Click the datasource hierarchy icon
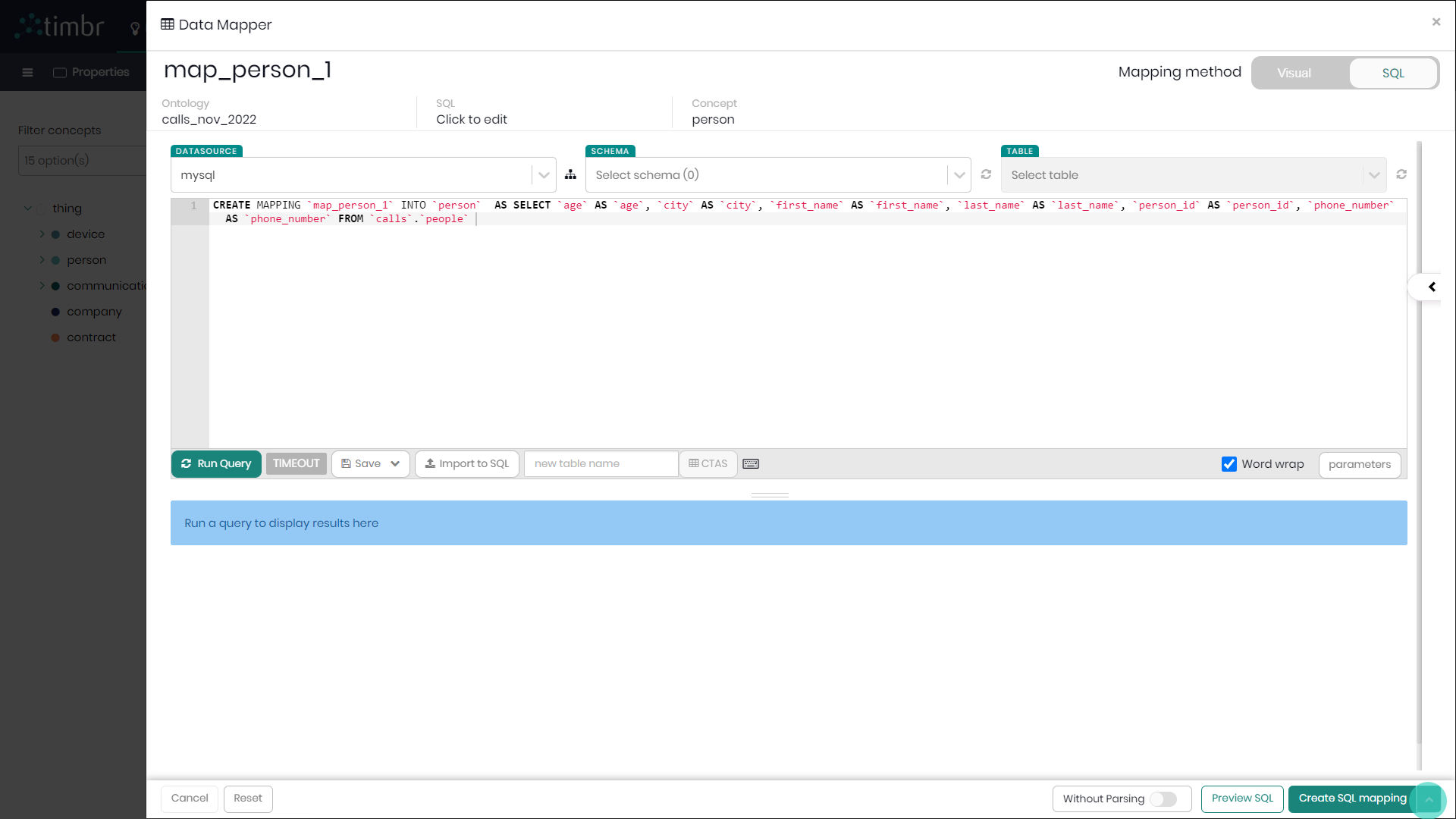Viewport: 1456px width, 819px height. (570, 175)
